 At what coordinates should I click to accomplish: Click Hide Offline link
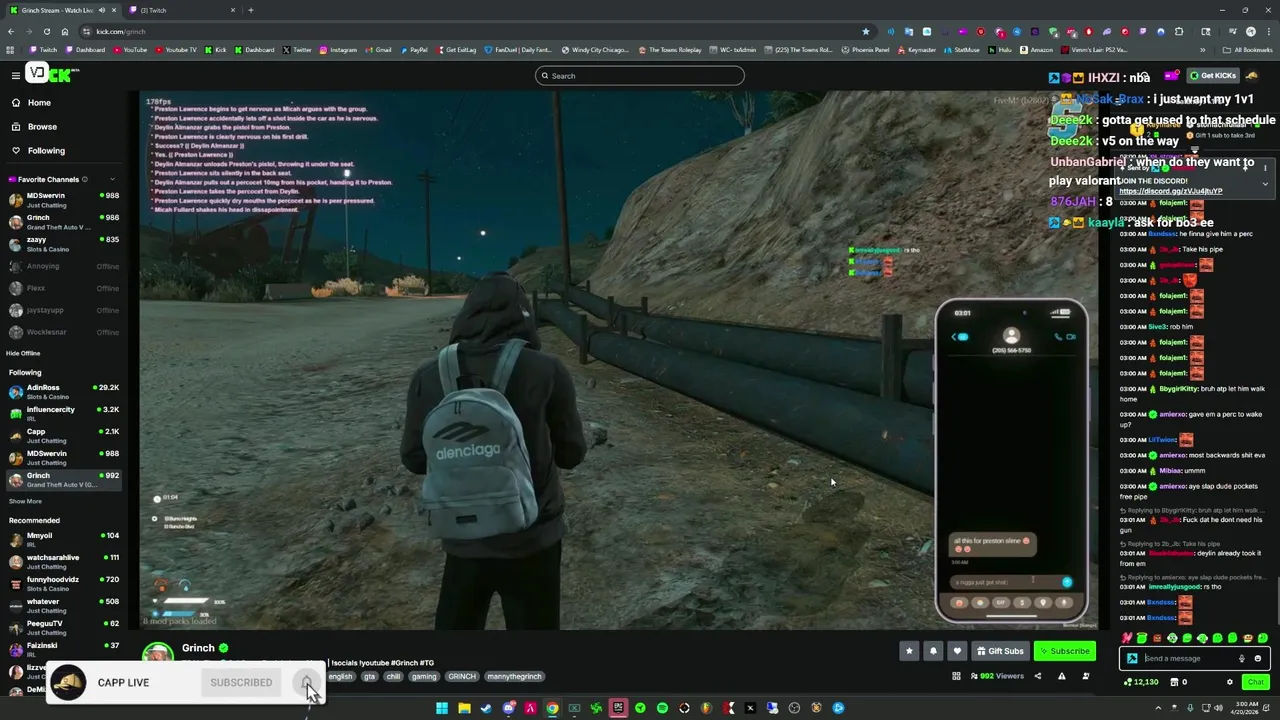pyautogui.click(x=23, y=353)
